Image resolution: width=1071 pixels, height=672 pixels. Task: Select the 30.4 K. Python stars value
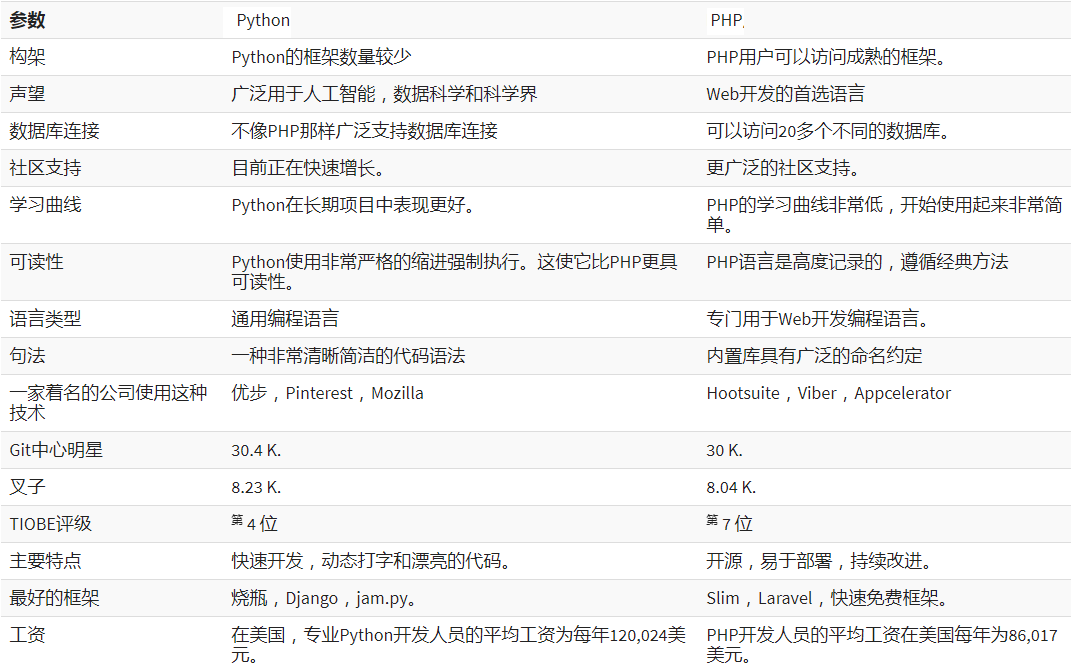(256, 450)
